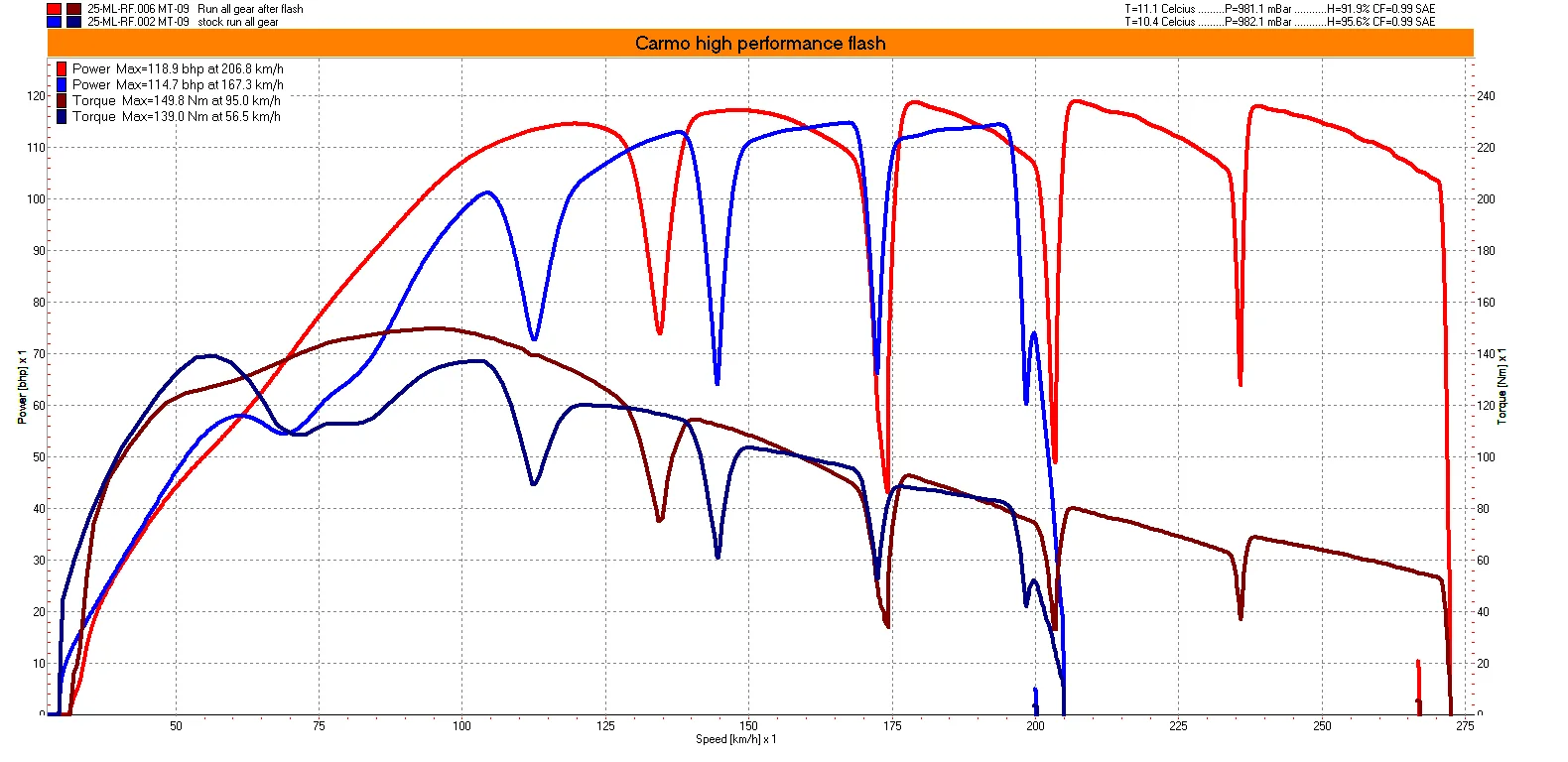
Task: Click the dark red swatch beside 25-ML-RF.006 header
Action: [x=73, y=9]
